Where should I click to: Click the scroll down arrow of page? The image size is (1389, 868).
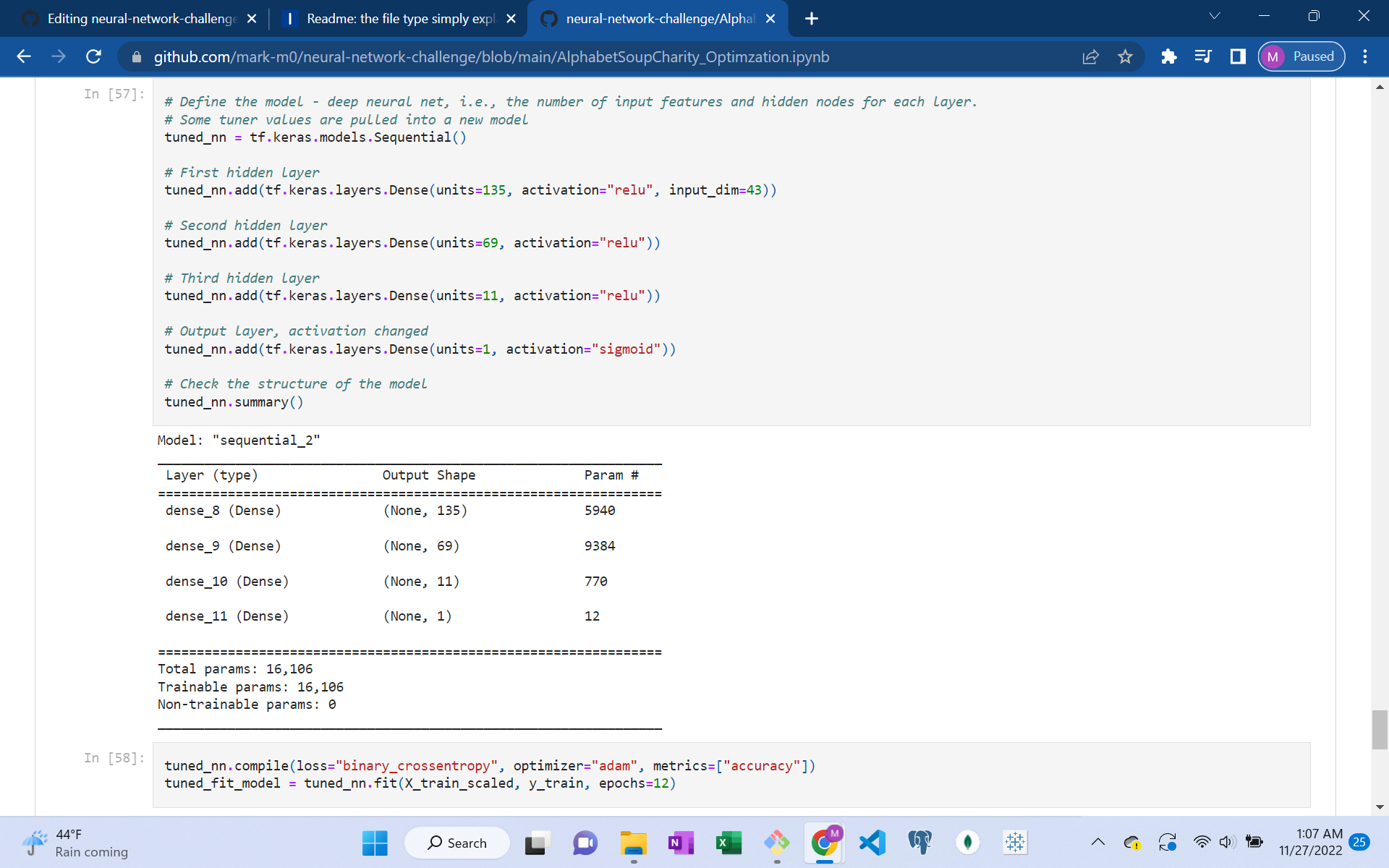point(1380,807)
